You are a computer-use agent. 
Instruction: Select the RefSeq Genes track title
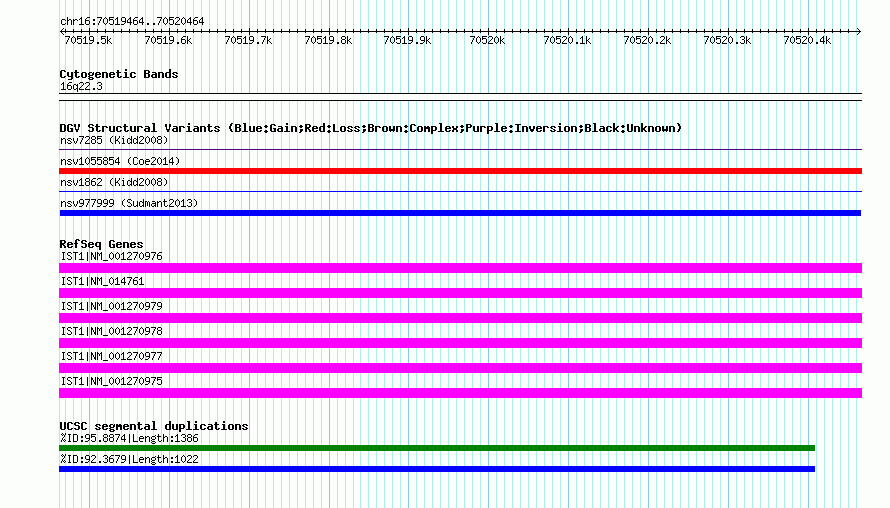coord(102,244)
